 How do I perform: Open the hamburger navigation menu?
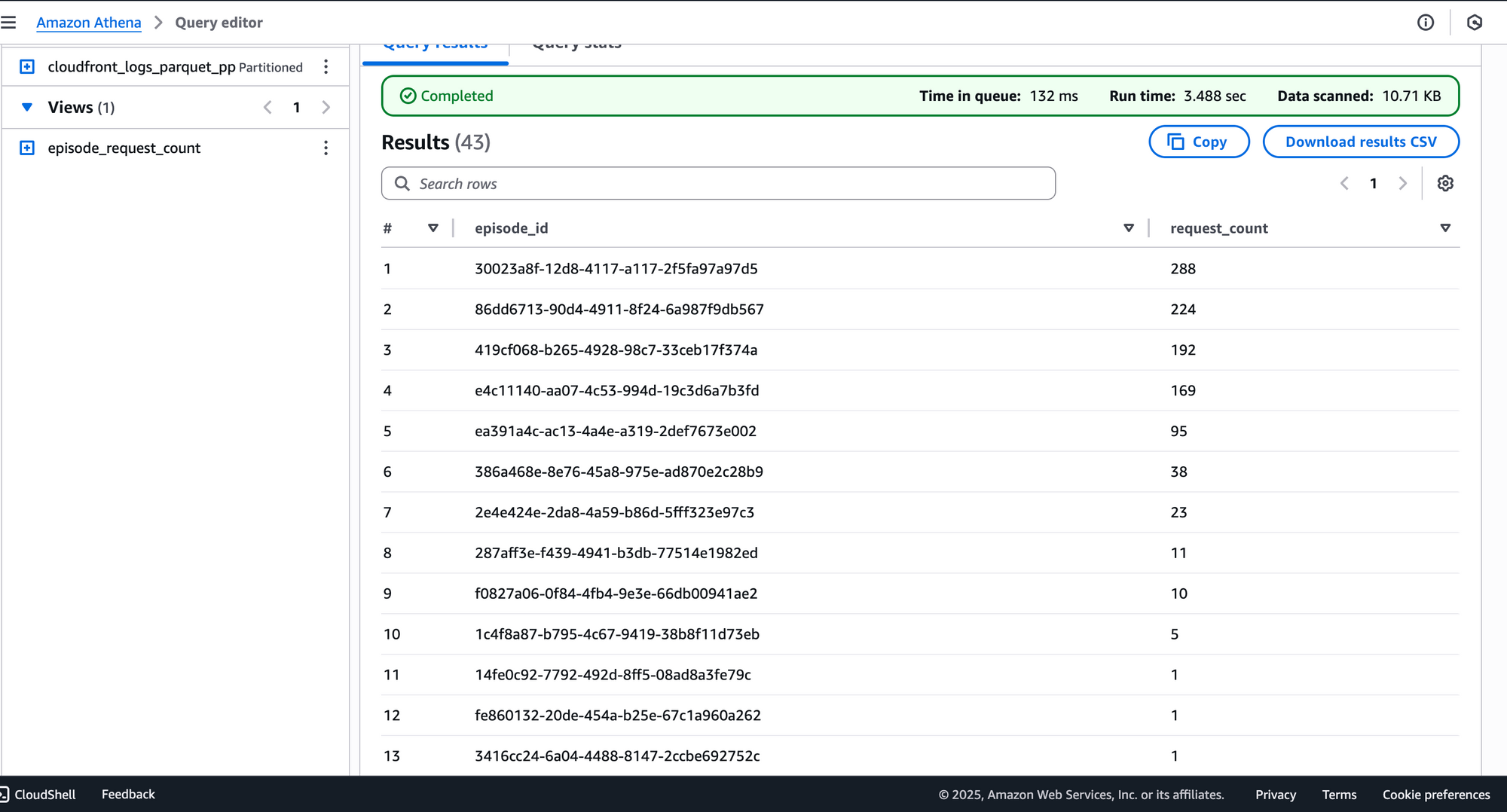(x=8, y=23)
